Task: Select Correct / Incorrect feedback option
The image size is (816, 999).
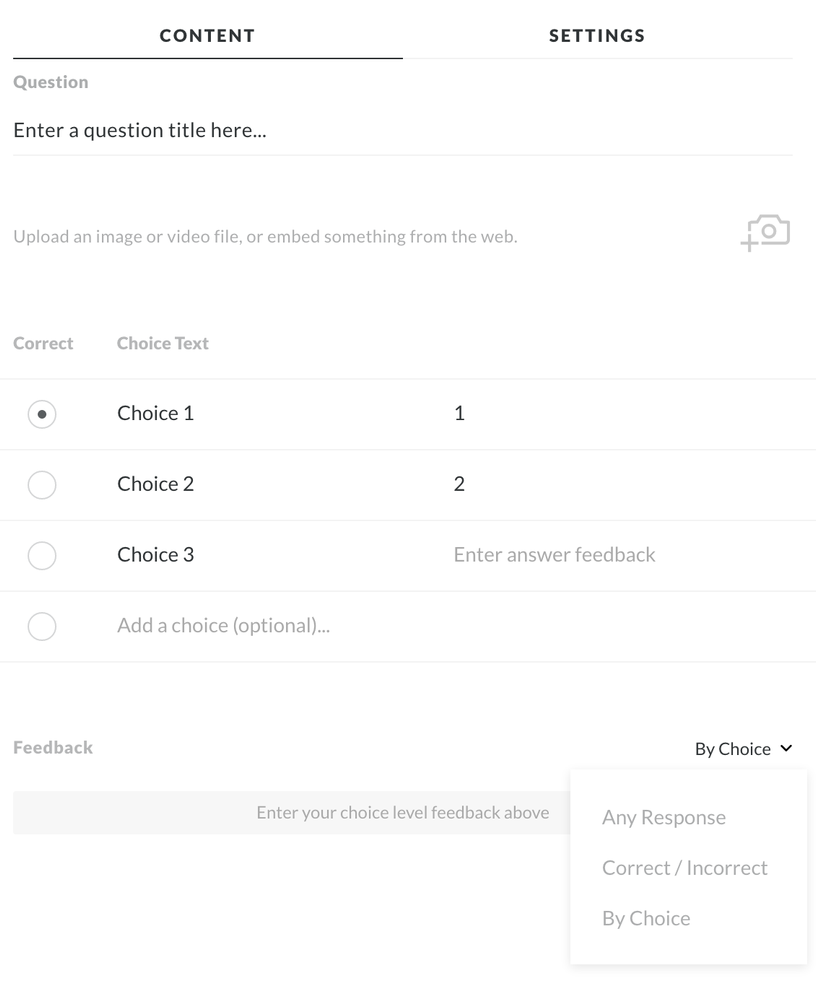Action: coord(685,868)
